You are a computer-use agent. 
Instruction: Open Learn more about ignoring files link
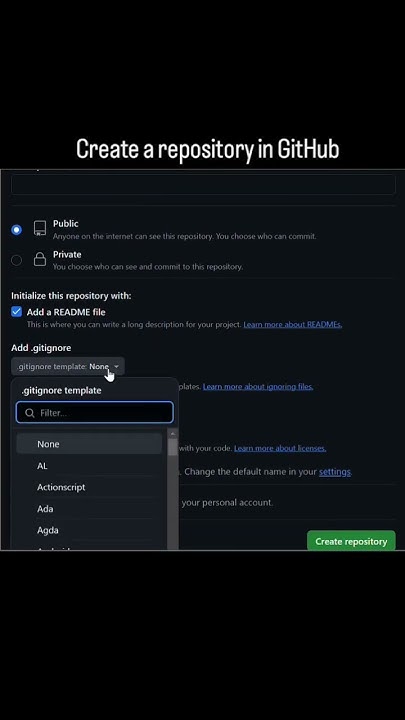[258, 387]
